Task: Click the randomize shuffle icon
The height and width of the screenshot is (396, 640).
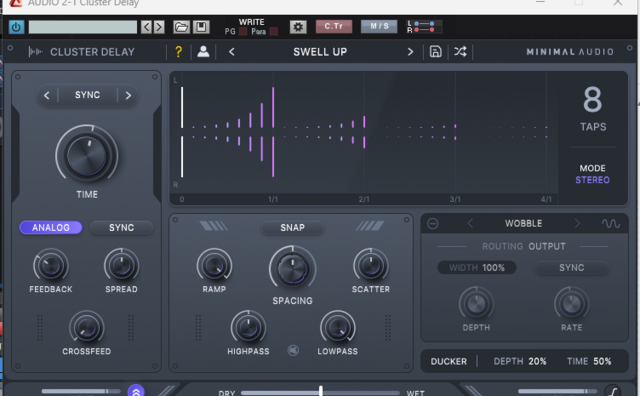Action: 460,52
